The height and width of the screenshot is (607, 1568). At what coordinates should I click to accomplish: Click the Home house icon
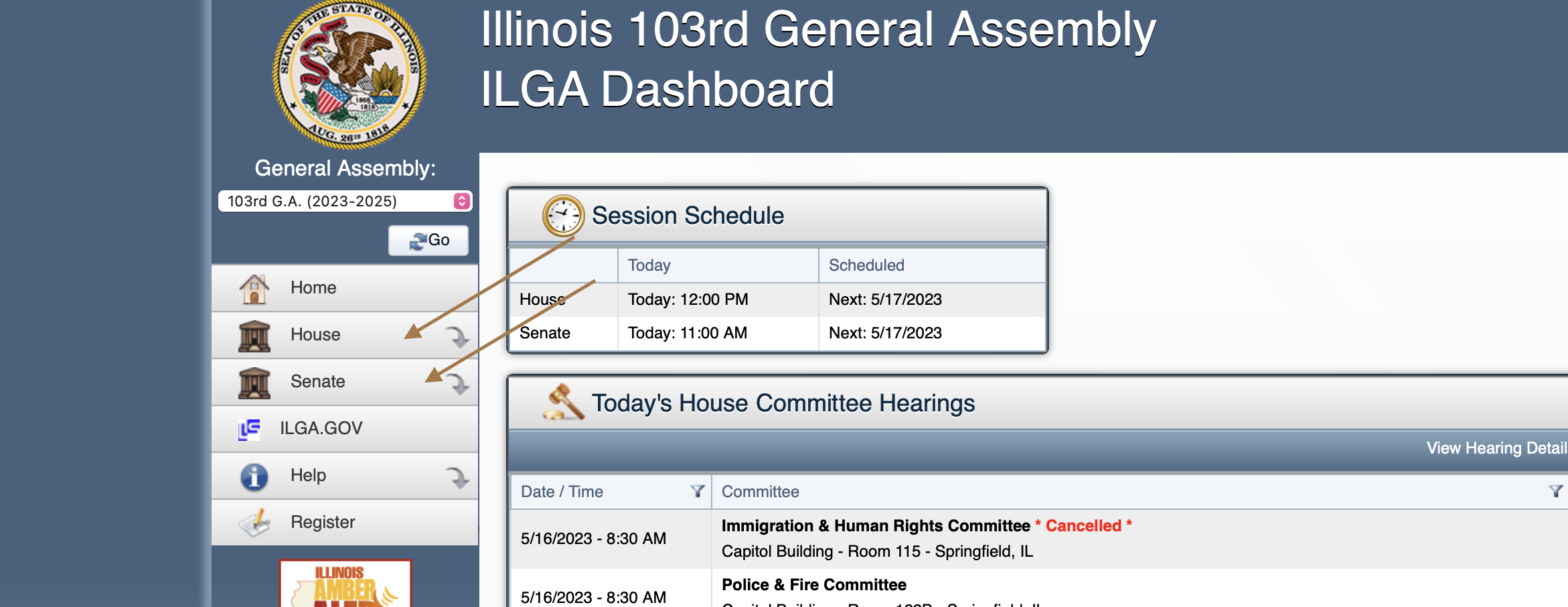[254, 289]
